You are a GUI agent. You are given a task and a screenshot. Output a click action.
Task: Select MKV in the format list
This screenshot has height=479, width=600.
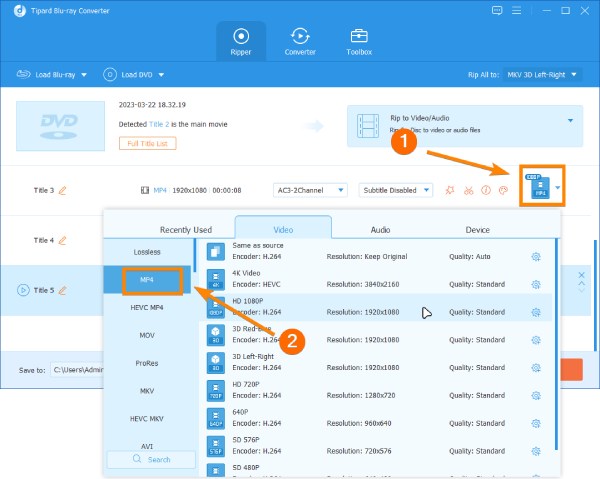click(x=147, y=391)
